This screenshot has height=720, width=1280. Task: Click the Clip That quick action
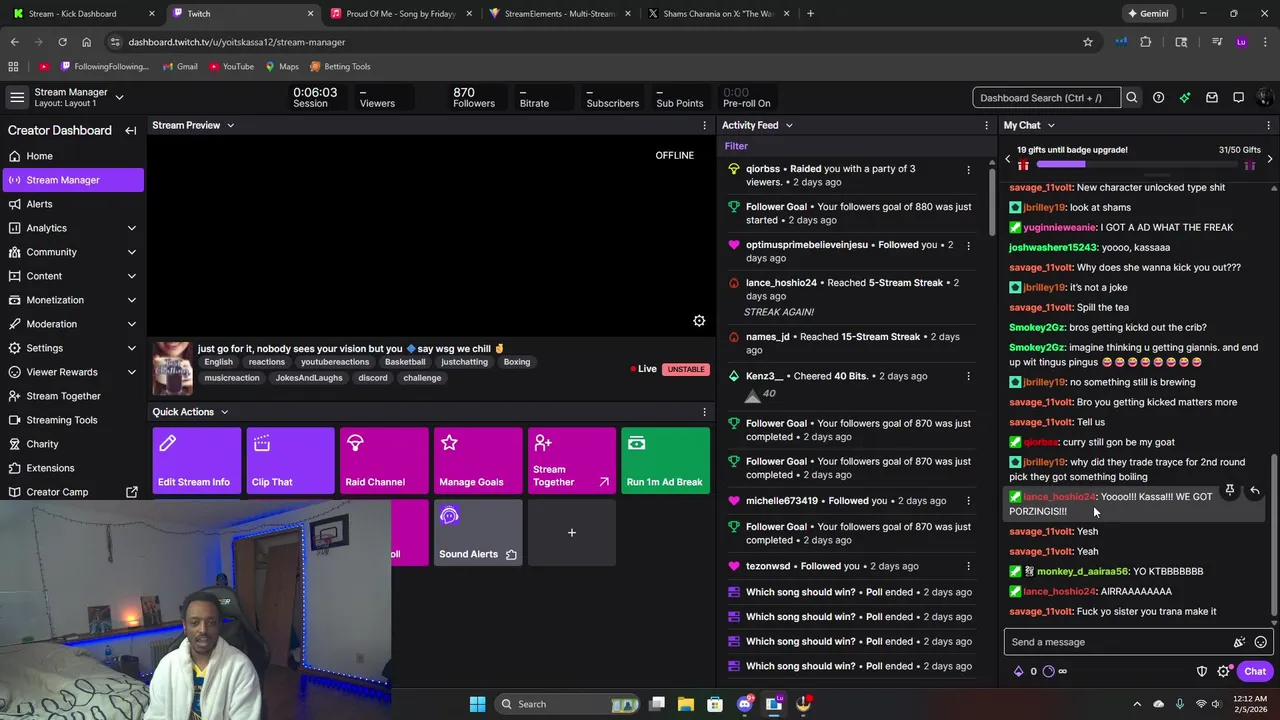[290, 461]
